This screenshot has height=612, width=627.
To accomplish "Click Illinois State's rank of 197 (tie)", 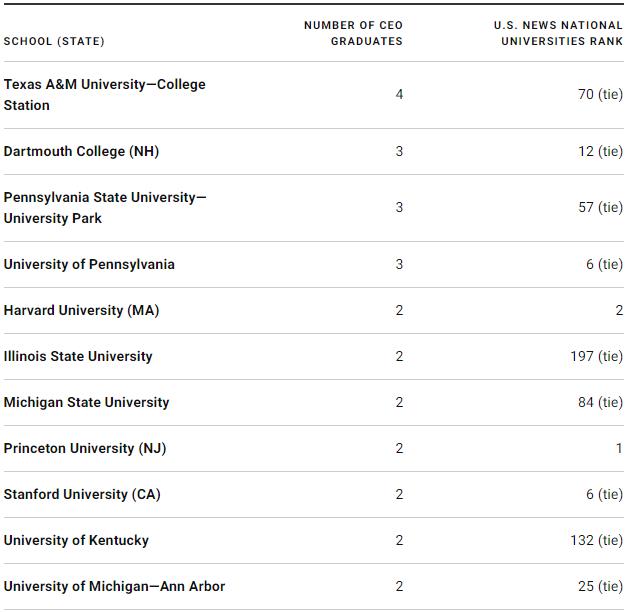I will coord(596,356).
